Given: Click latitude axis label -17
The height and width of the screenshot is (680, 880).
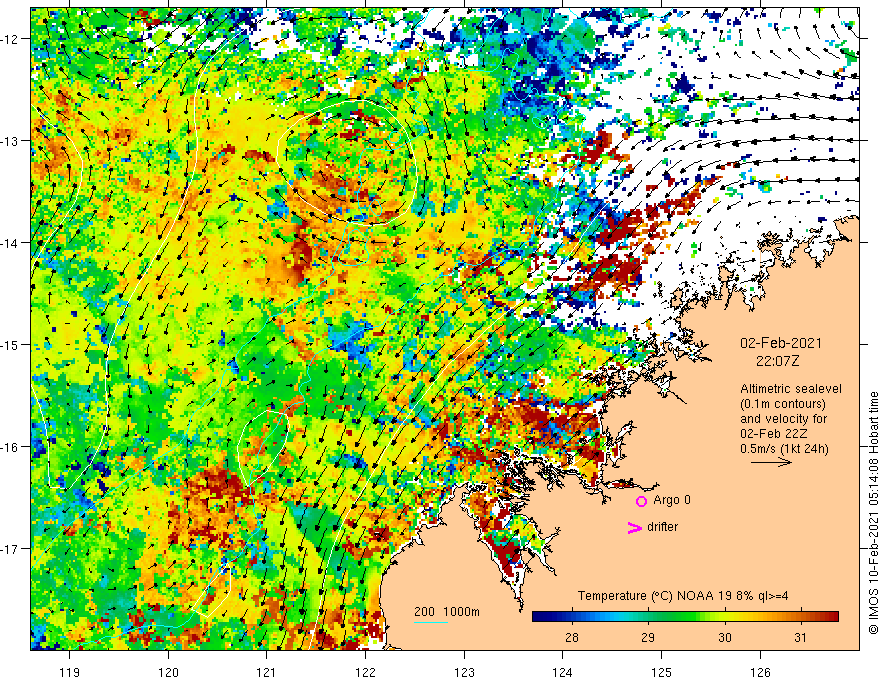Looking at the screenshot, I should [x=11, y=549].
